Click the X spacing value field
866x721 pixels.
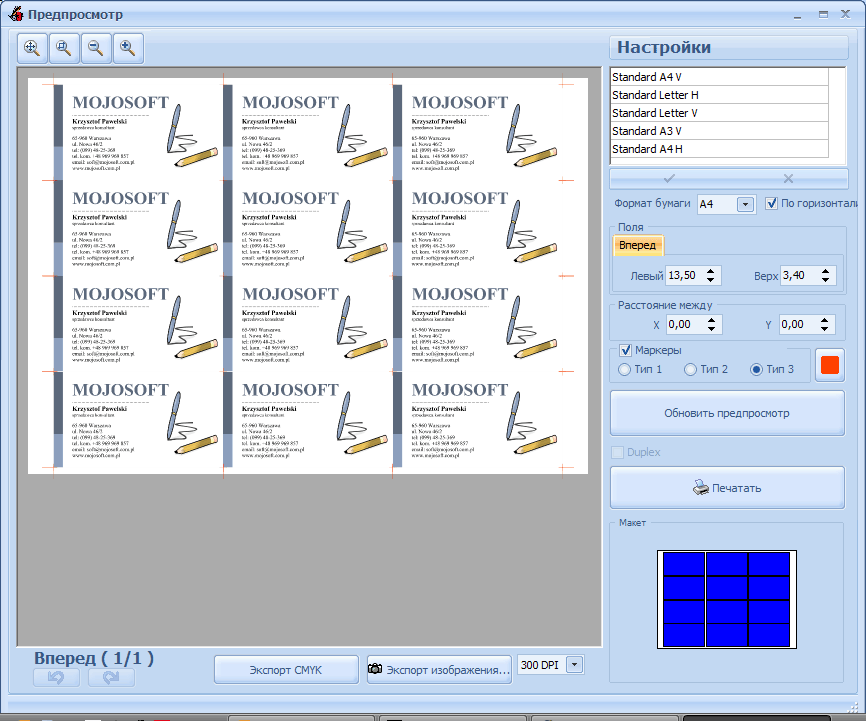[686, 324]
